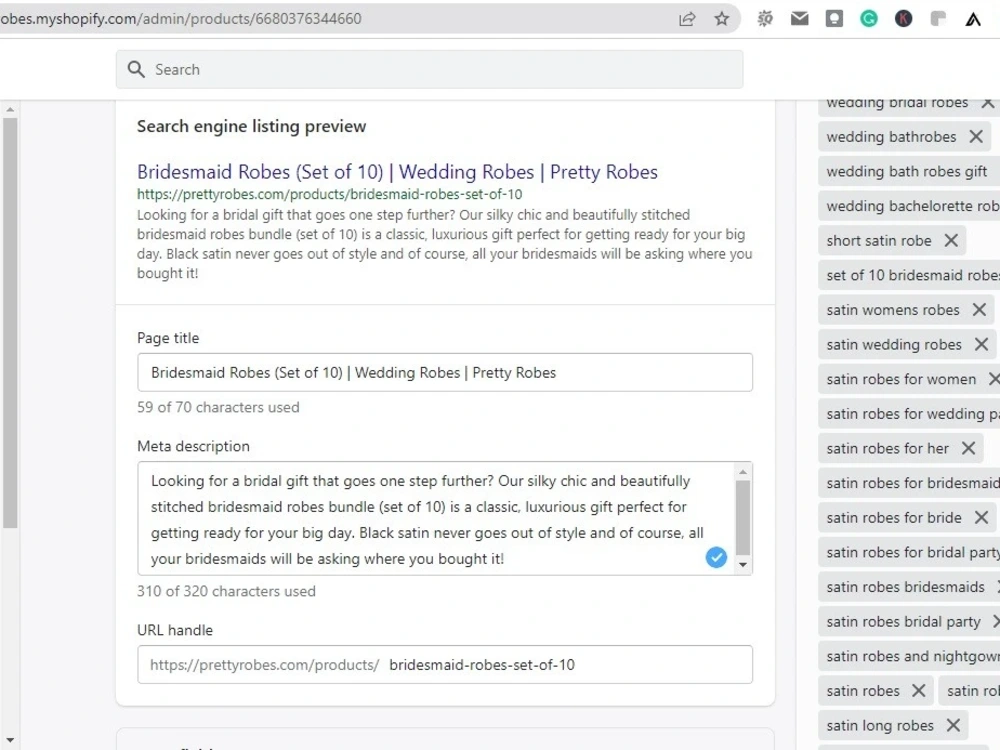Click the meta description scrollbar thumb
This screenshot has height=750, width=1000.
pos(742,518)
